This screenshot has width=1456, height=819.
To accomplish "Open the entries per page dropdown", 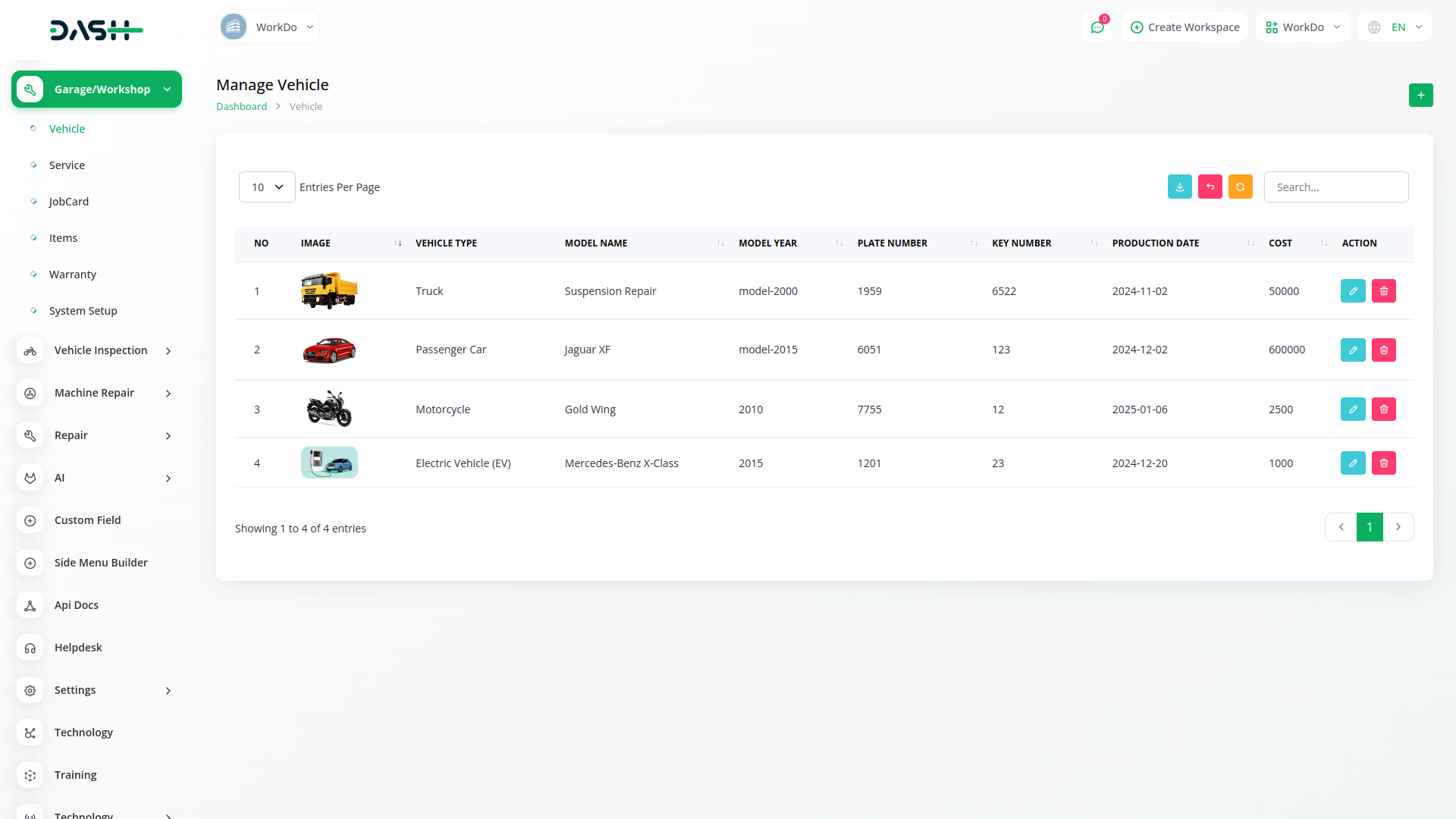I will [x=267, y=187].
